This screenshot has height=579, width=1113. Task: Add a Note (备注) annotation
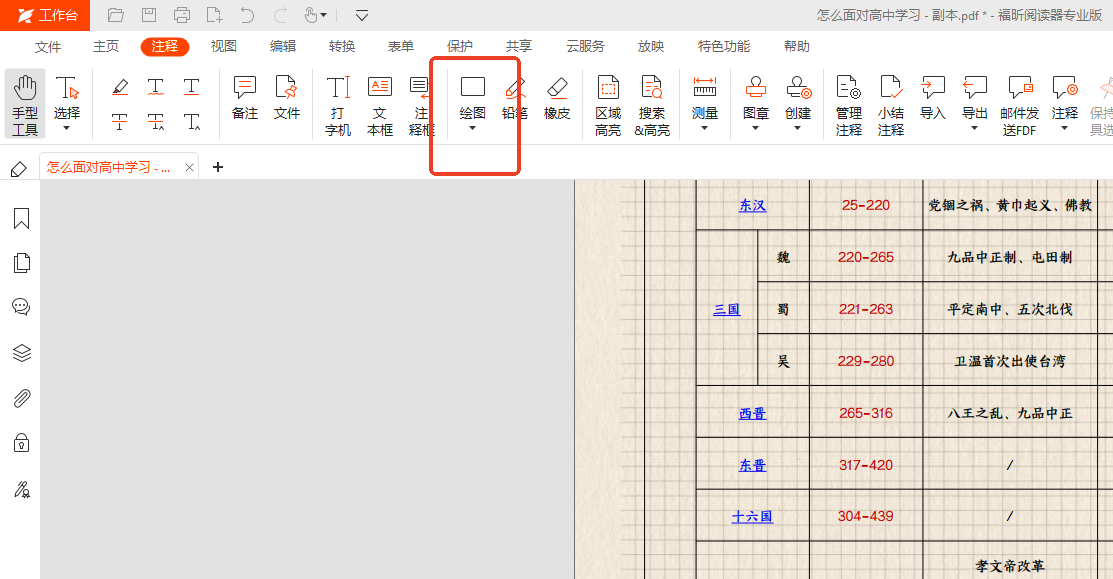tap(245, 98)
